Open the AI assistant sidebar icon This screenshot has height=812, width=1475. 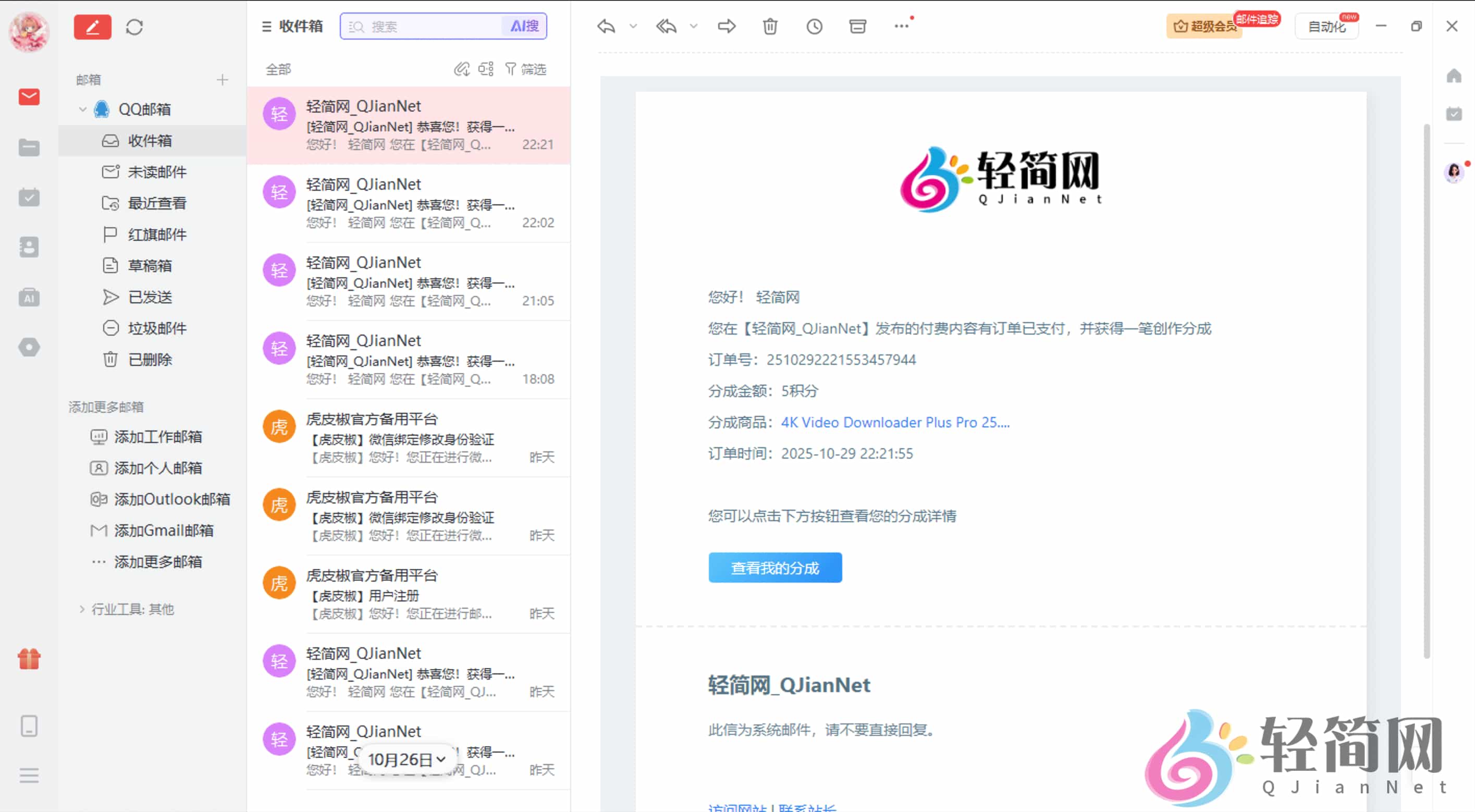[x=29, y=297]
